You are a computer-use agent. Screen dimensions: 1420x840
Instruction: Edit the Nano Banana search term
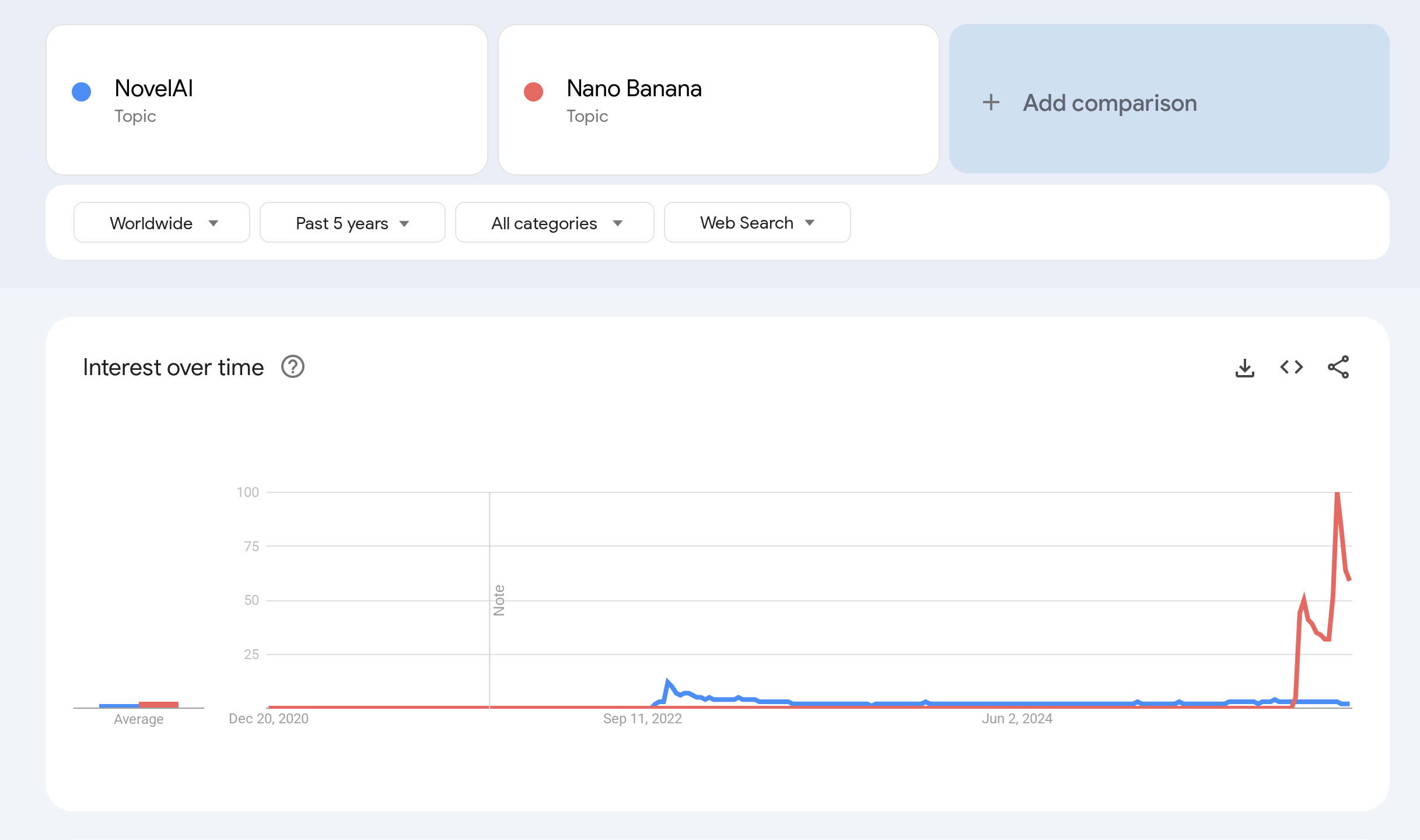(634, 89)
